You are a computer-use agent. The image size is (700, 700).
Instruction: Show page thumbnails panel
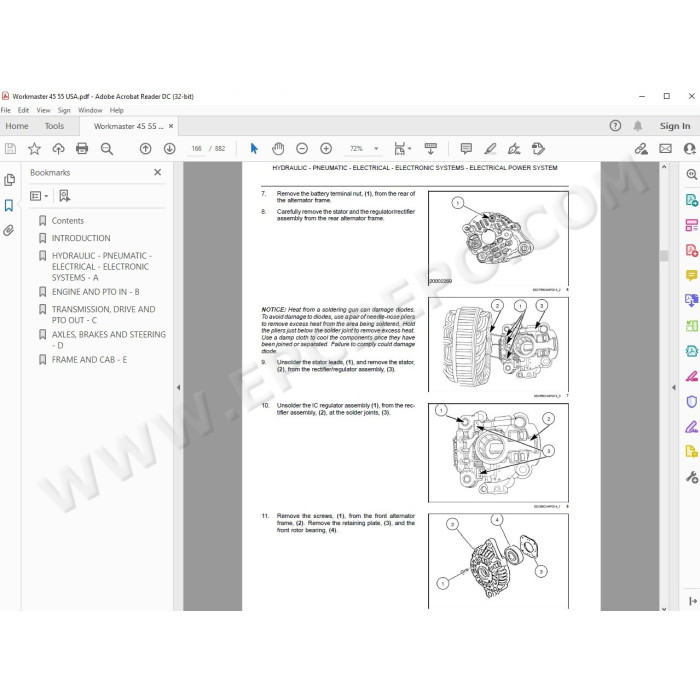point(9,180)
